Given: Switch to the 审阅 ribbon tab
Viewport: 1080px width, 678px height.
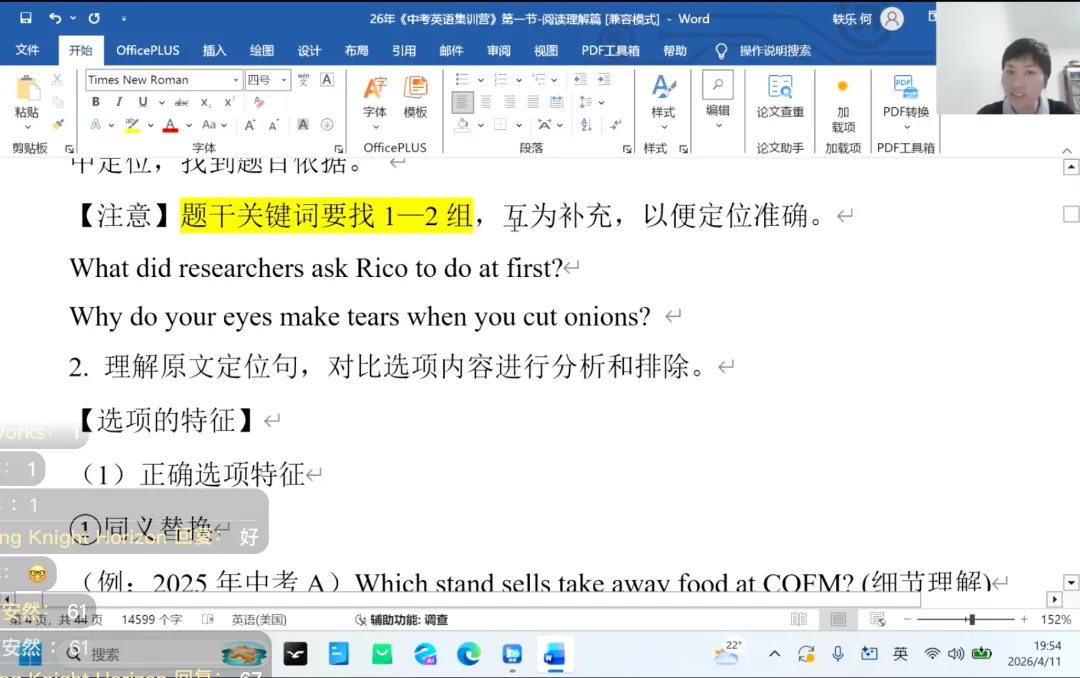Looking at the screenshot, I should click(498, 50).
